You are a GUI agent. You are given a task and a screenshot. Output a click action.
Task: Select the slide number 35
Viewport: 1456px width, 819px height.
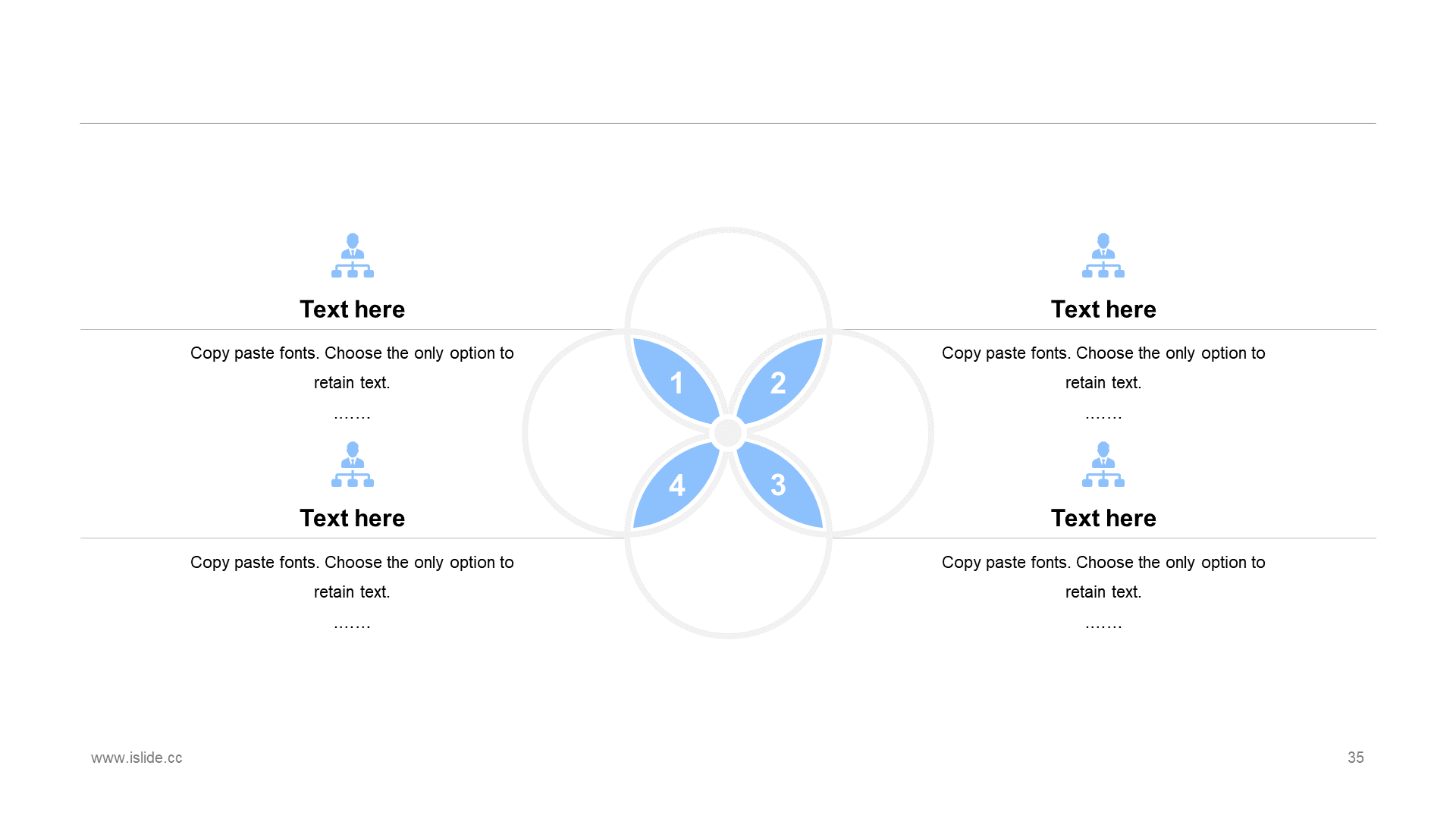coord(1356,758)
